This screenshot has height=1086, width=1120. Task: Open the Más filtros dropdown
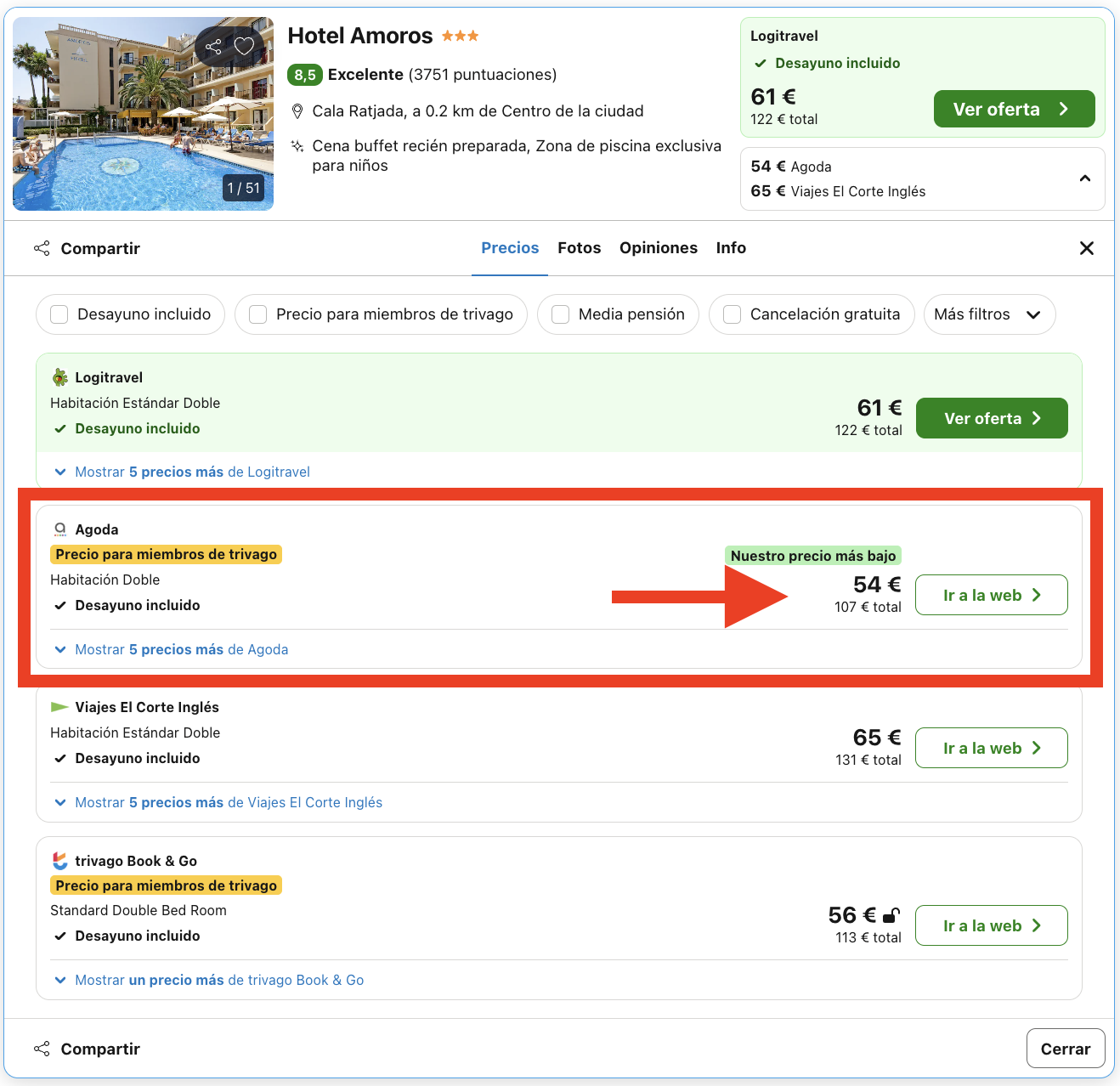[988, 314]
